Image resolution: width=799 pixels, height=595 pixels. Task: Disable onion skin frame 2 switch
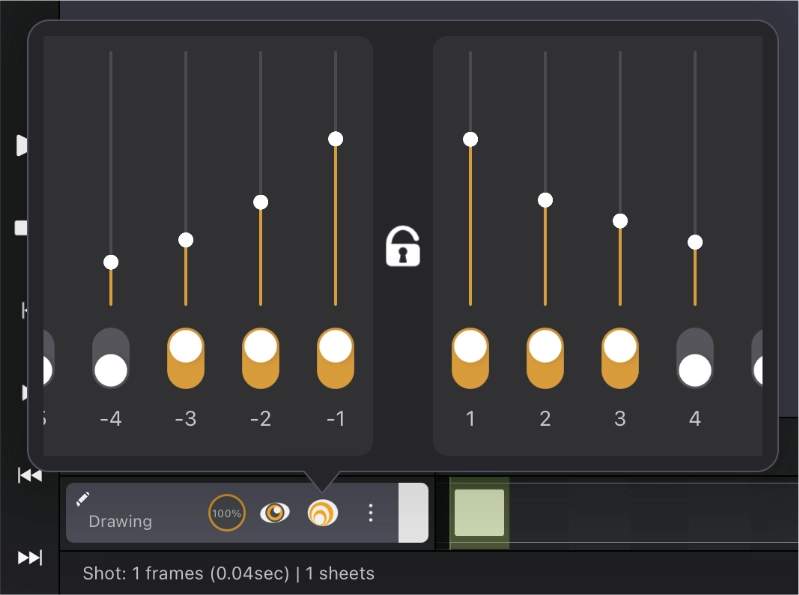click(545, 358)
